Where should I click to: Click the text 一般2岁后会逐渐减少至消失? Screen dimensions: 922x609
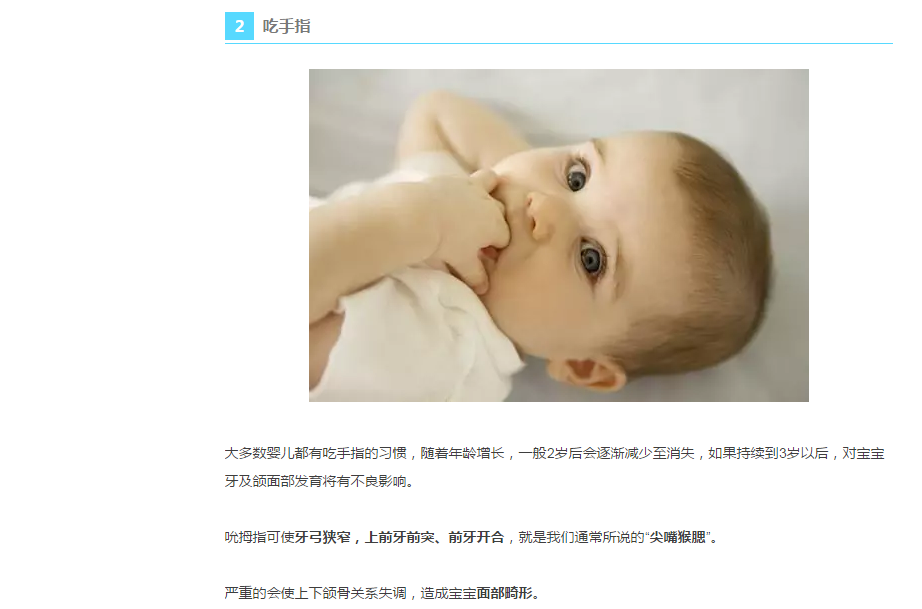606,453
